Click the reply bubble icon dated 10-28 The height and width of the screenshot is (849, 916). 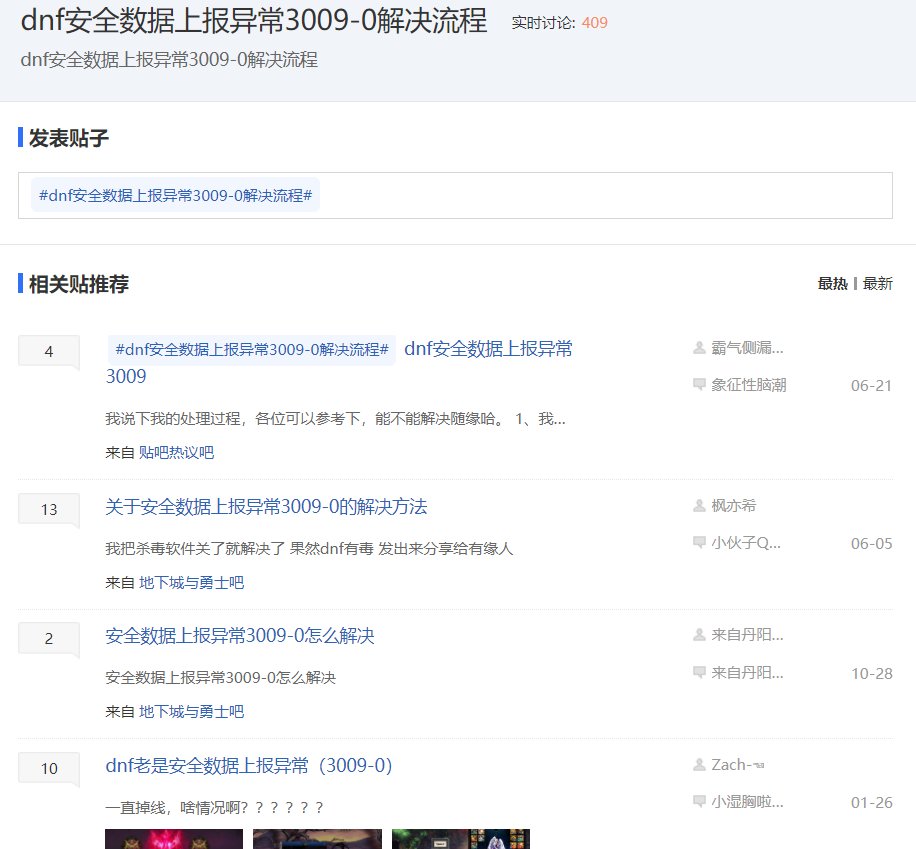click(x=699, y=673)
